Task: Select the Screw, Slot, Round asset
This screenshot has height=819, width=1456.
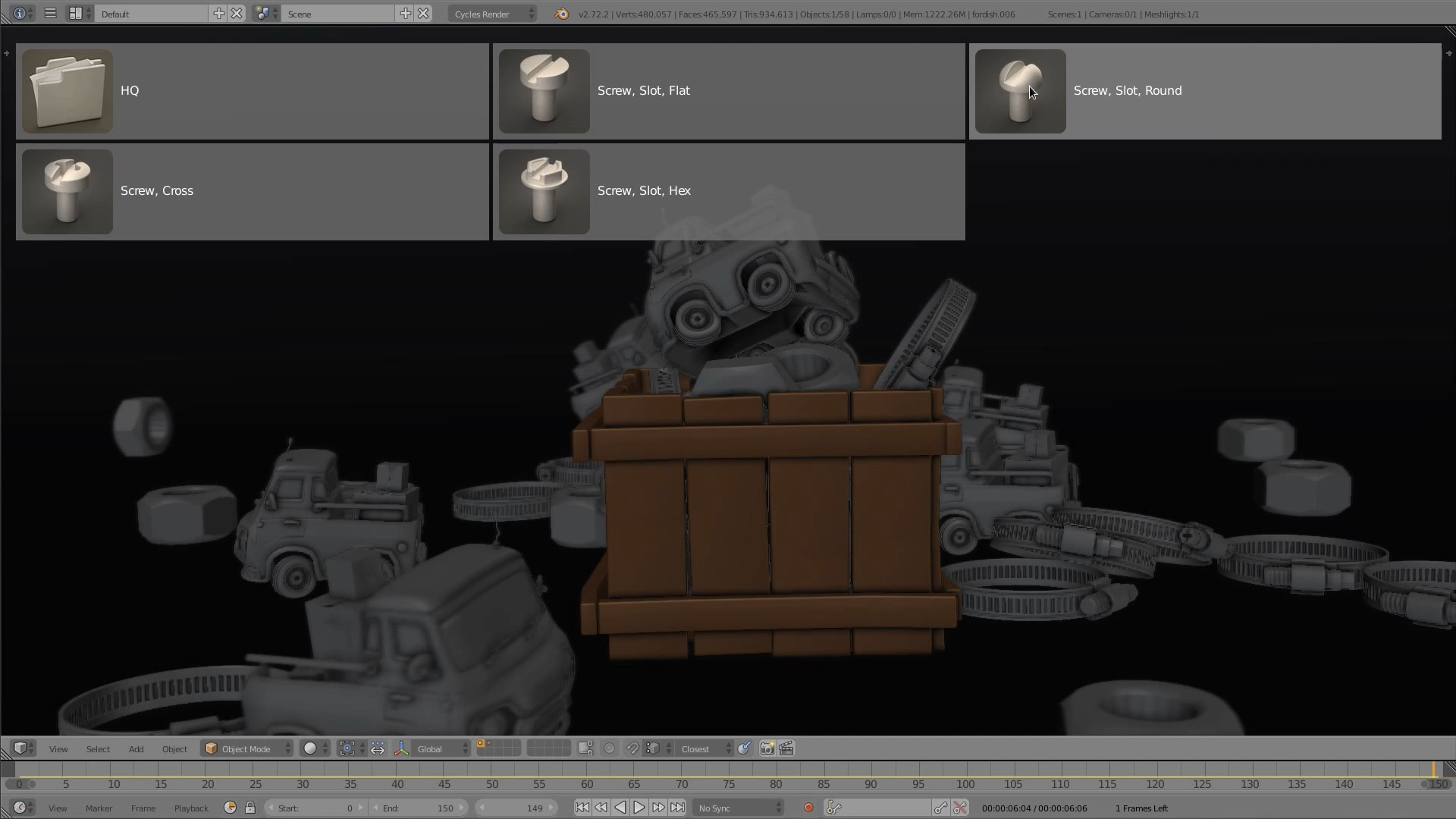Action: [1205, 91]
